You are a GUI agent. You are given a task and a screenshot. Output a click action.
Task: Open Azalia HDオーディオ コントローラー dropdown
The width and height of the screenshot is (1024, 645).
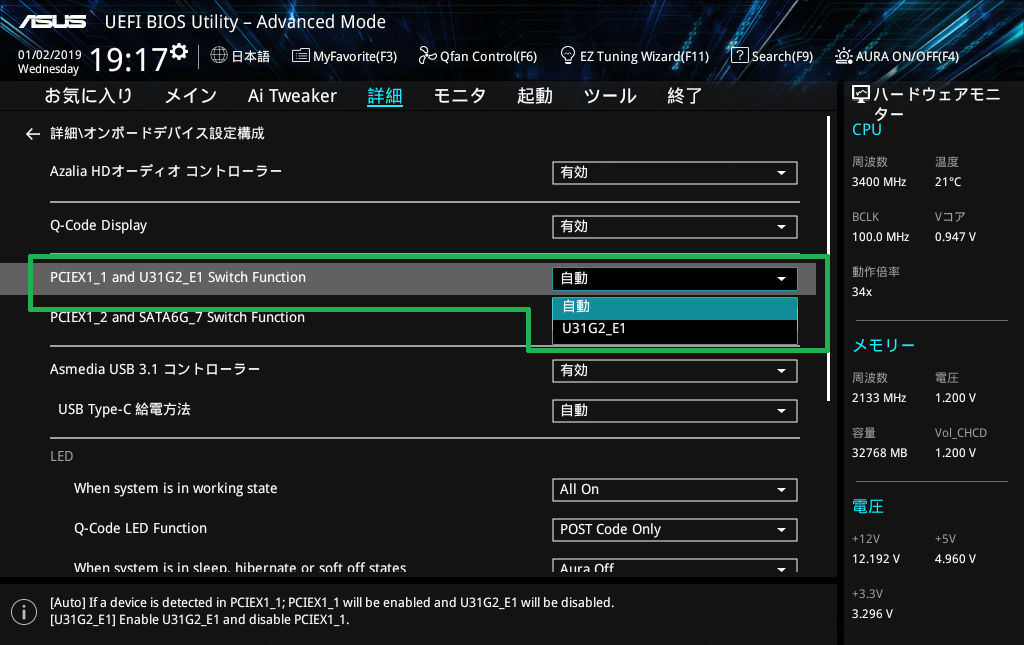pyautogui.click(x=675, y=173)
